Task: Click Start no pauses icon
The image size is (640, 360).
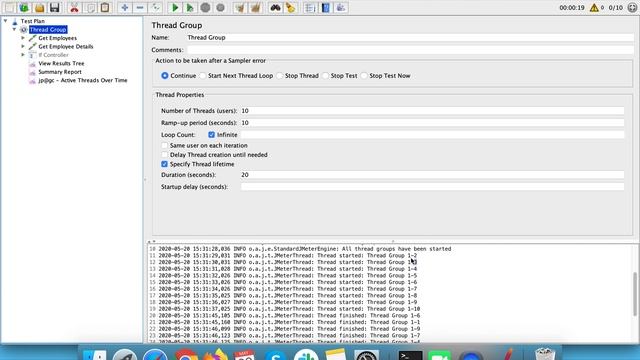Action: pyautogui.click(x=190, y=7)
